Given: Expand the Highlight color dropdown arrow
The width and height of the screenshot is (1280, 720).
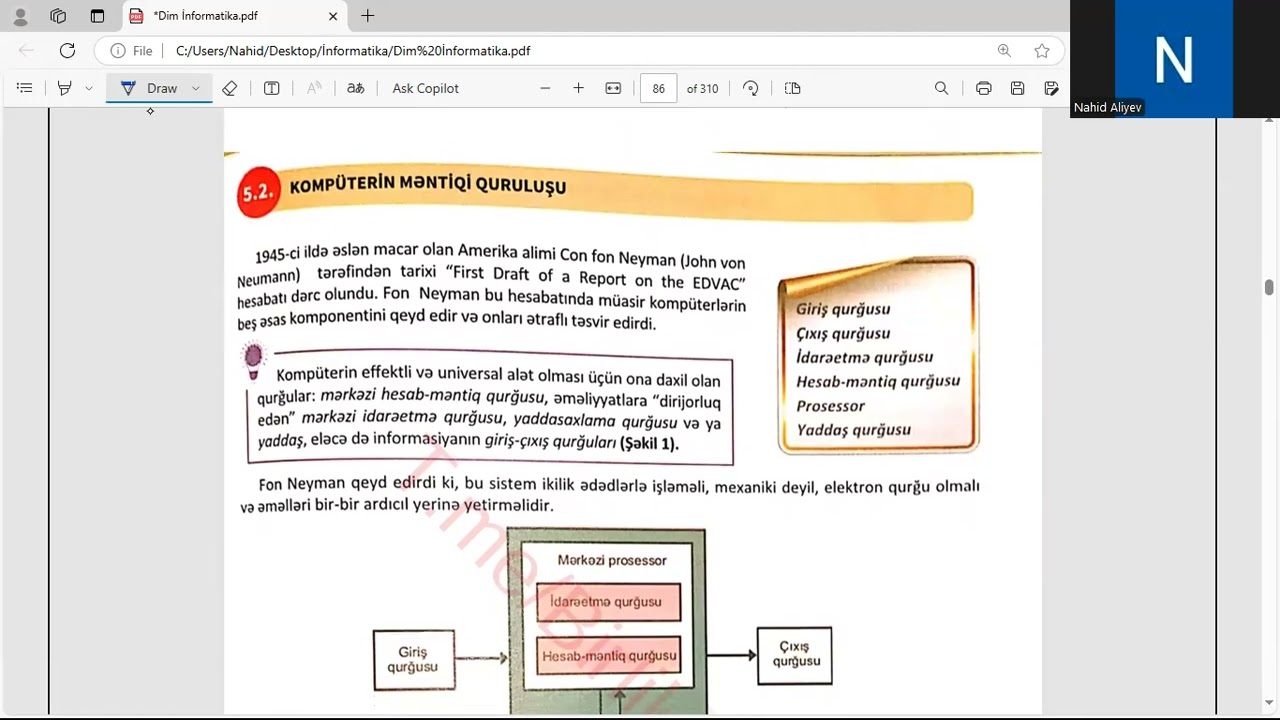Looking at the screenshot, I should [x=89, y=88].
